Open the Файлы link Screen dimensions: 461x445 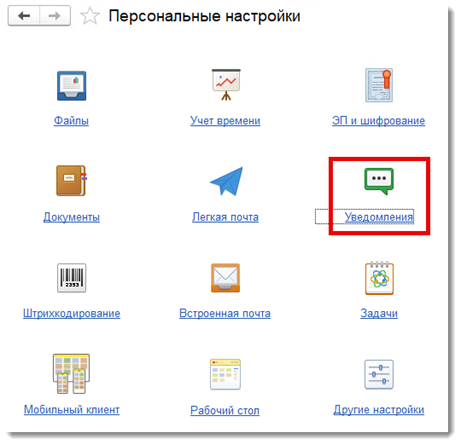coord(71,120)
